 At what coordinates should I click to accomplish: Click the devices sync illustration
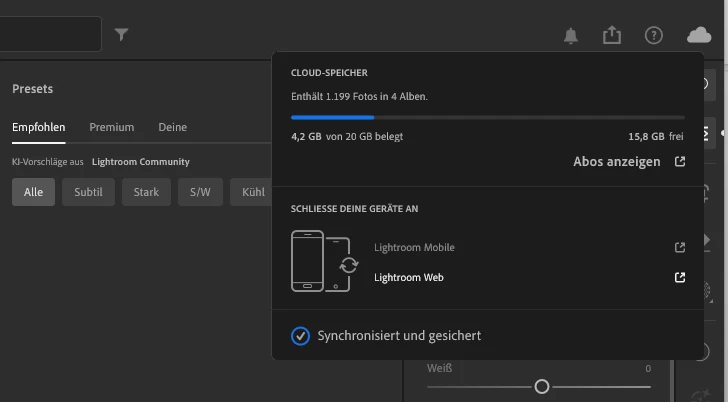point(325,261)
